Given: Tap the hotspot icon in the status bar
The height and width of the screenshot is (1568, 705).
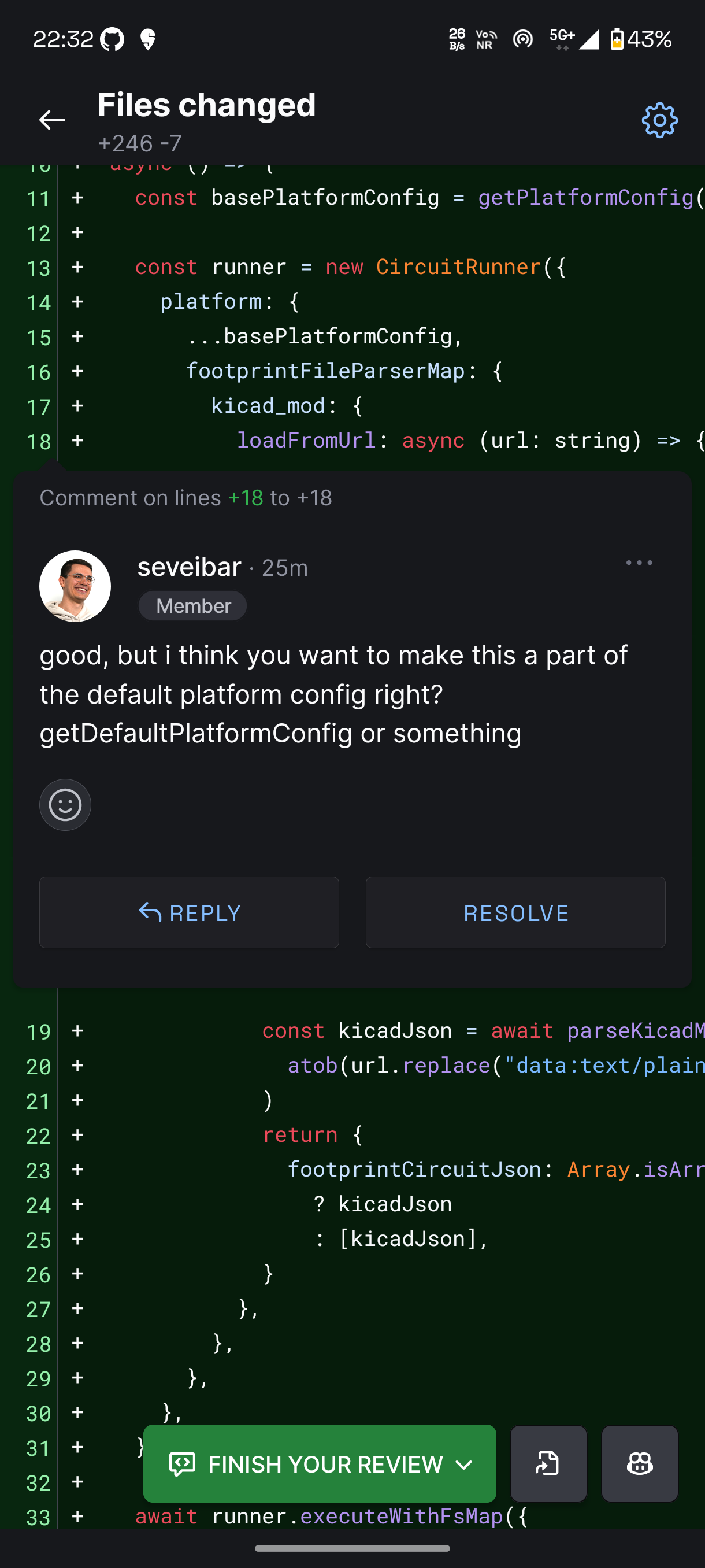Looking at the screenshot, I should coord(522,39).
